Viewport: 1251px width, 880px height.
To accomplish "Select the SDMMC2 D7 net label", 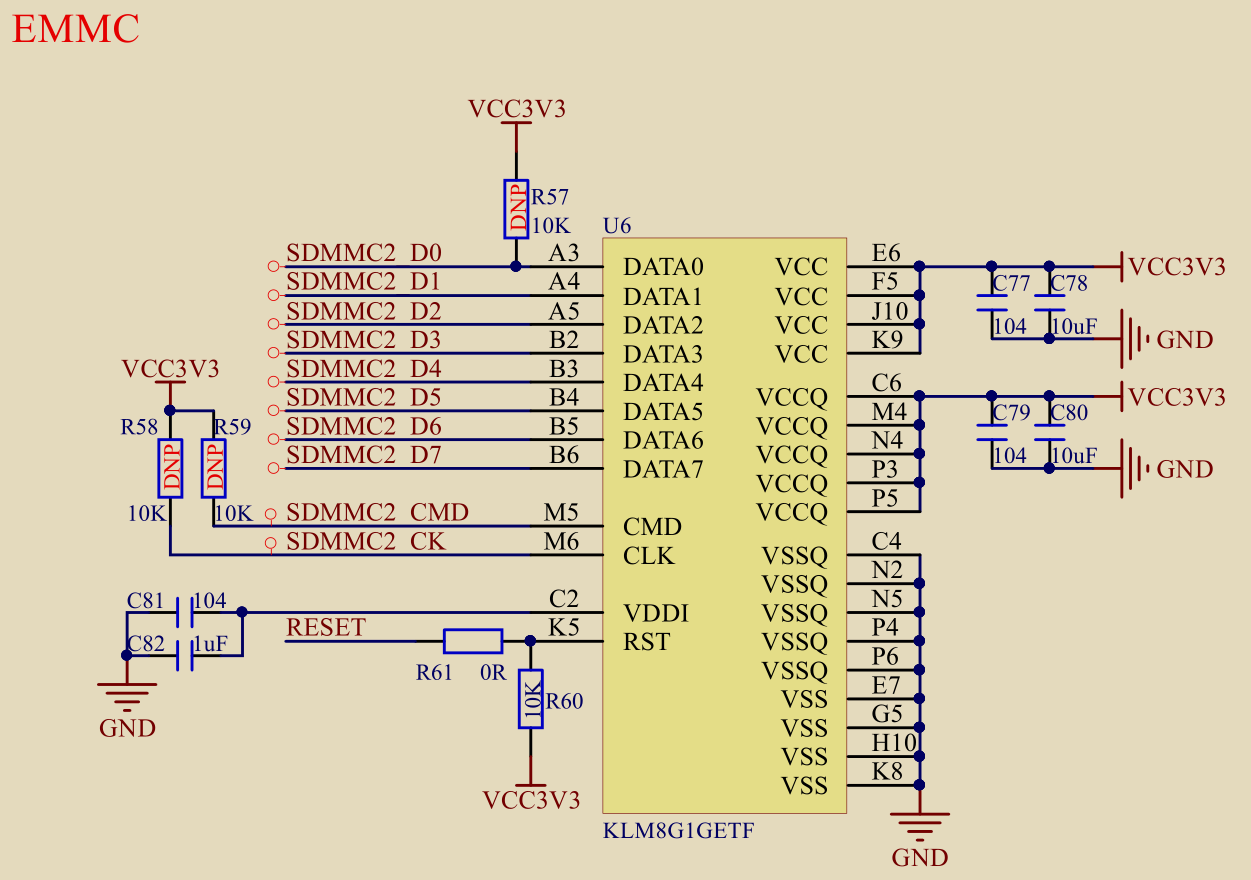I will 364,455.
